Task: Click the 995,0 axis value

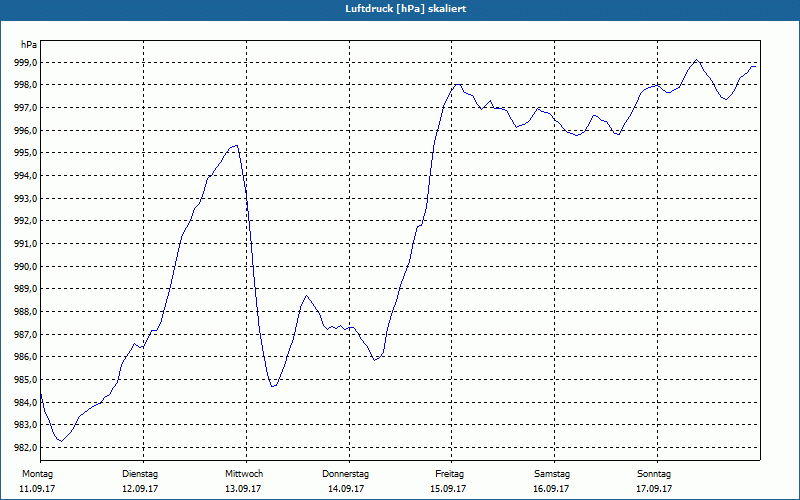Action: tap(28, 153)
